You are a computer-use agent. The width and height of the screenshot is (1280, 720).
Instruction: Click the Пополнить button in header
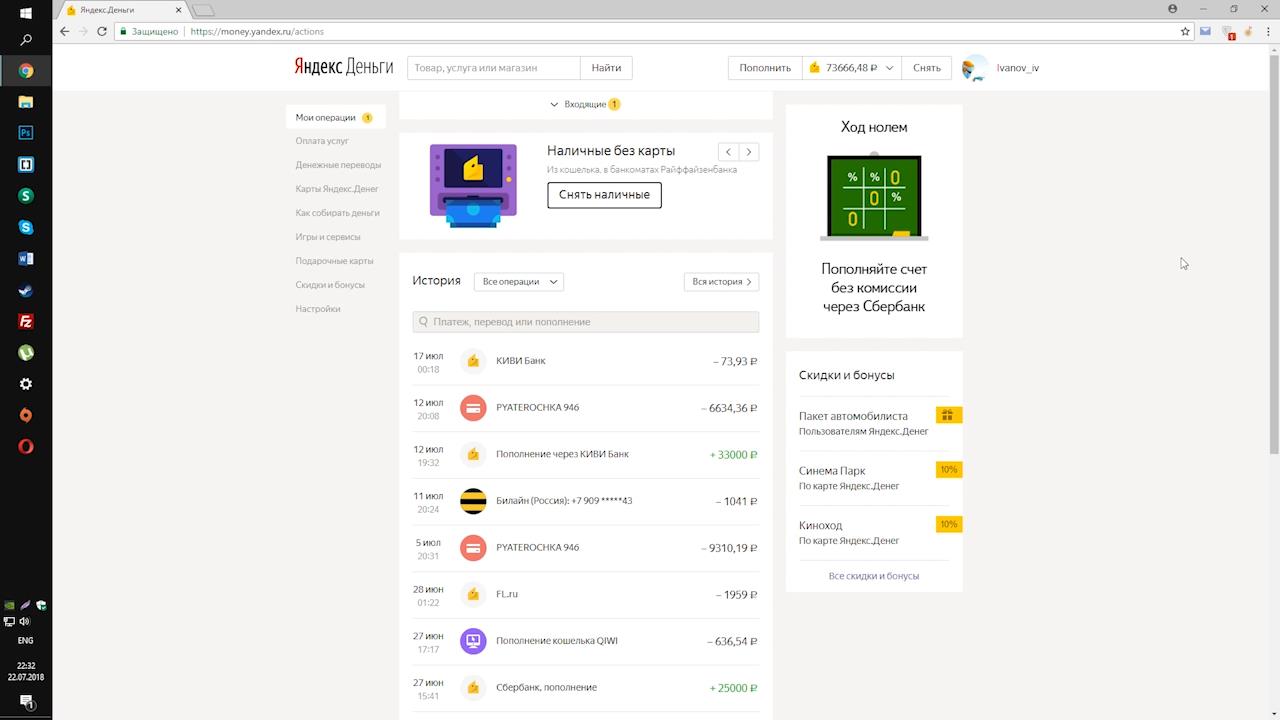click(765, 68)
